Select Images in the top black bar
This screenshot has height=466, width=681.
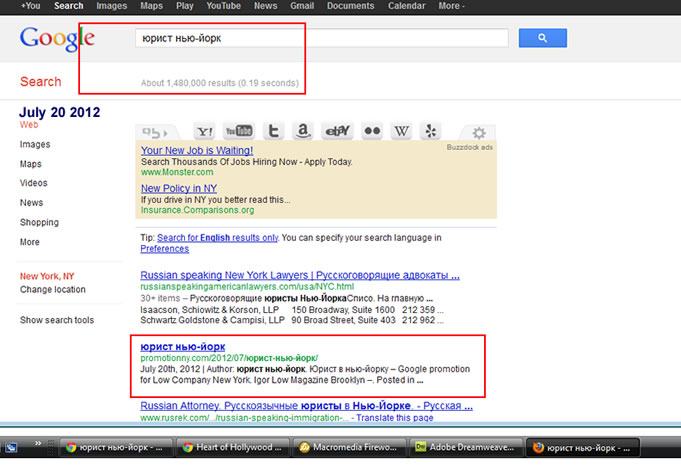click(x=112, y=6)
